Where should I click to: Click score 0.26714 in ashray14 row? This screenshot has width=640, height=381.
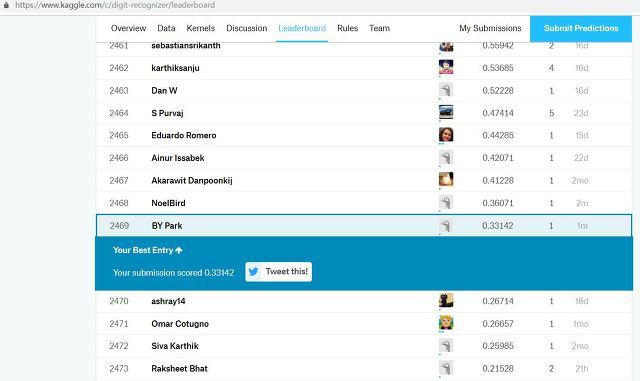[x=498, y=301]
